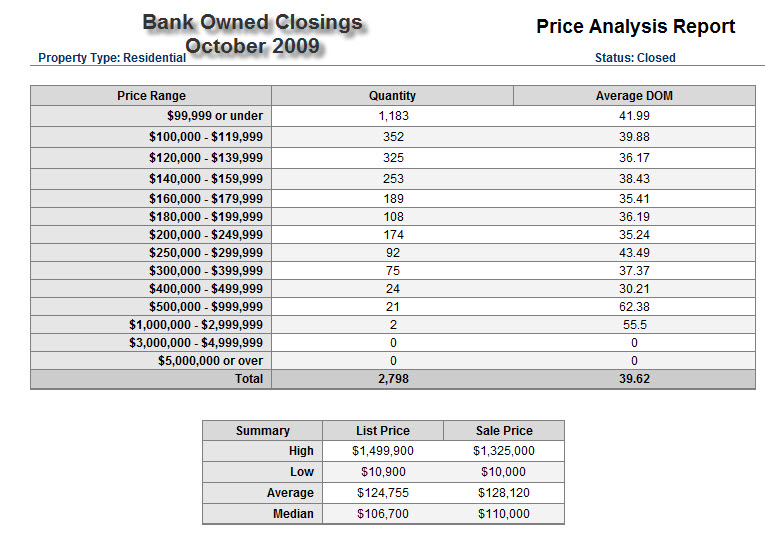Select the high sale price $1,325,000

coord(504,451)
